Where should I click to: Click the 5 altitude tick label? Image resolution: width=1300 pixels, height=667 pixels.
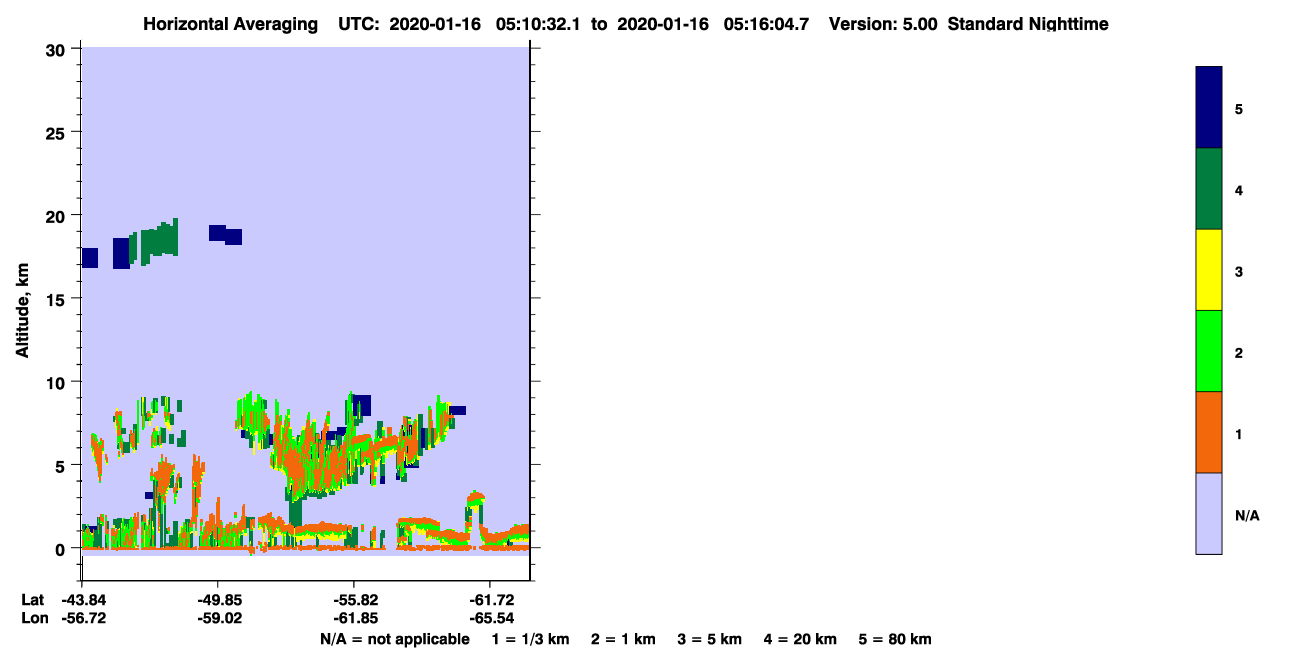(x=62, y=465)
